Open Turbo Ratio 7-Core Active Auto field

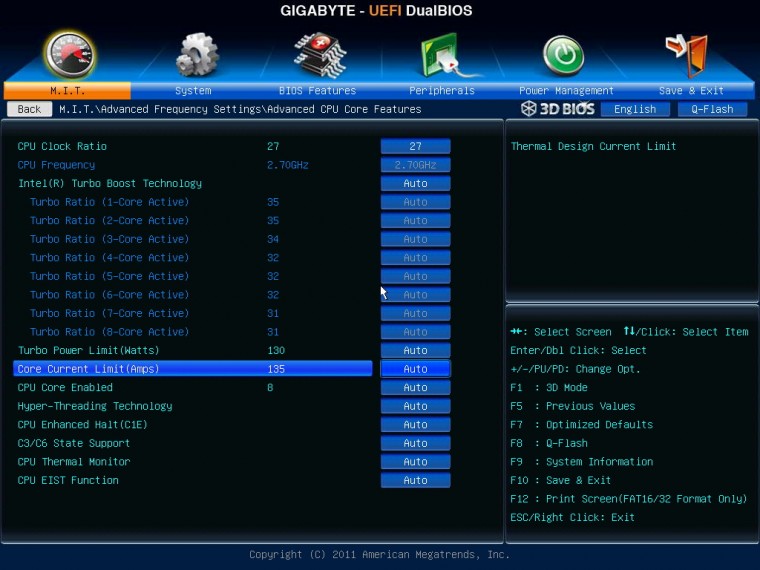415,314
